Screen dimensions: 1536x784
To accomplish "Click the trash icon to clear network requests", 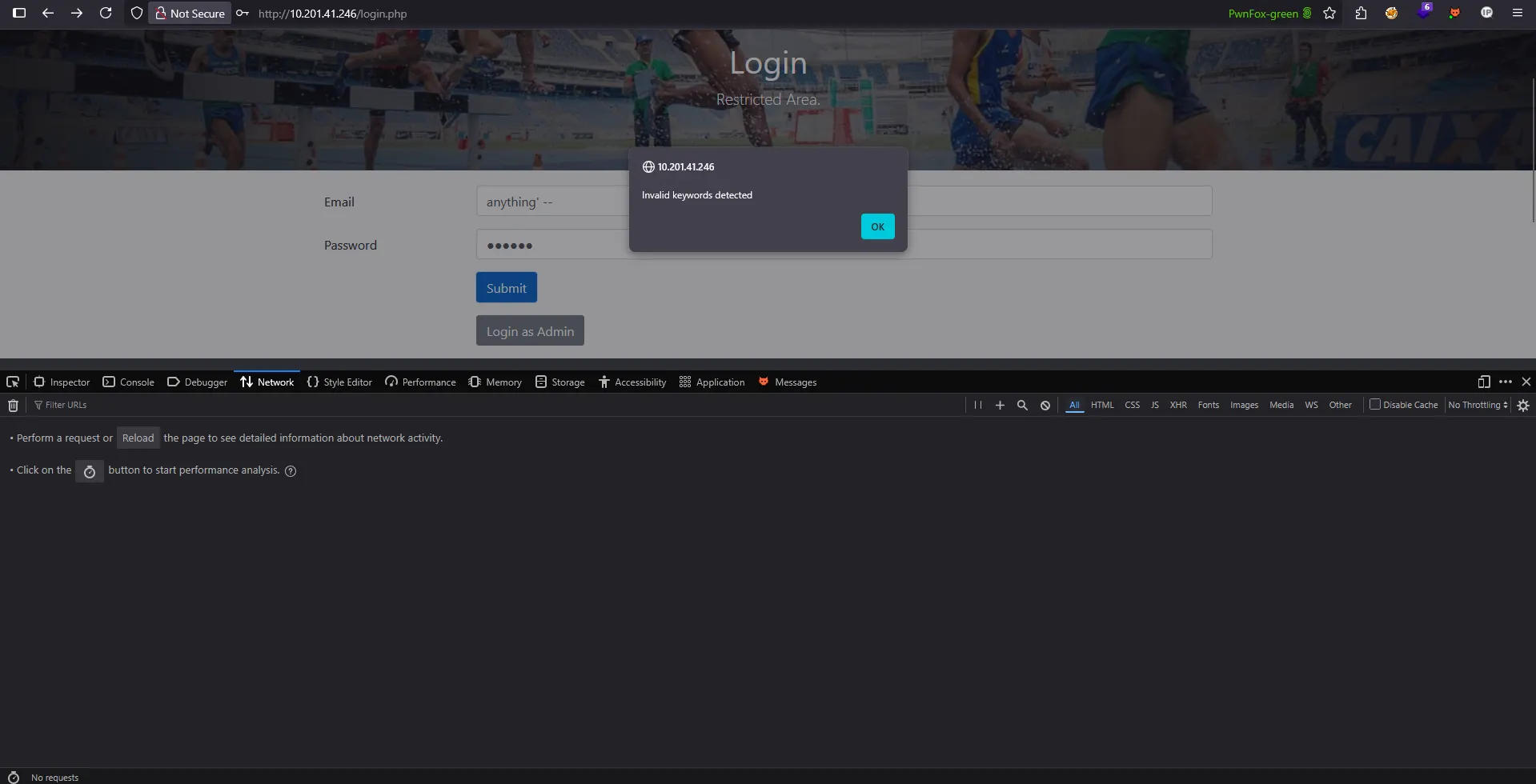I will pos(12,405).
